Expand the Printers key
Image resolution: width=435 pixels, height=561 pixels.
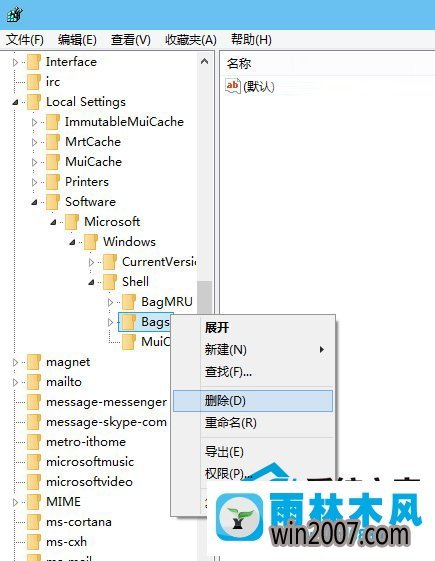pyautogui.click(x=34, y=182)
